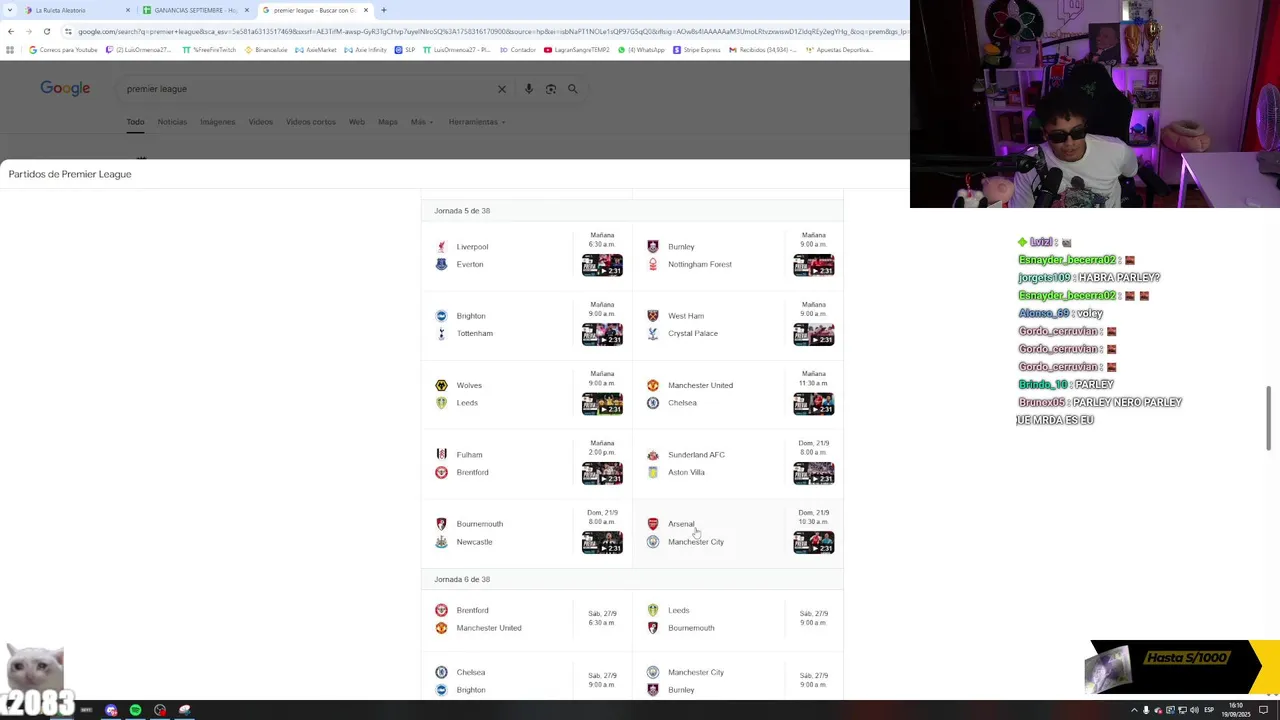
Task: Open AxieMarket bookmark
Action: tap(315, 50)
